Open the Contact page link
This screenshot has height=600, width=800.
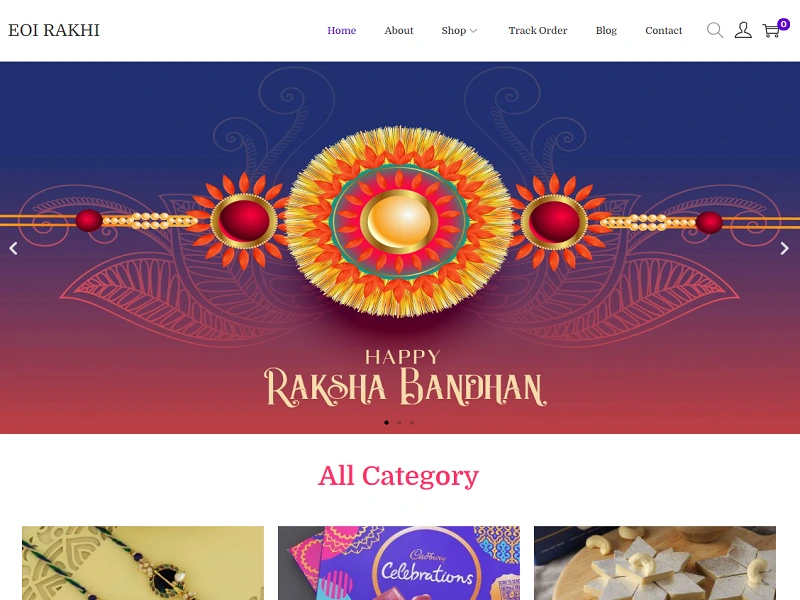[x=663, y=31]
